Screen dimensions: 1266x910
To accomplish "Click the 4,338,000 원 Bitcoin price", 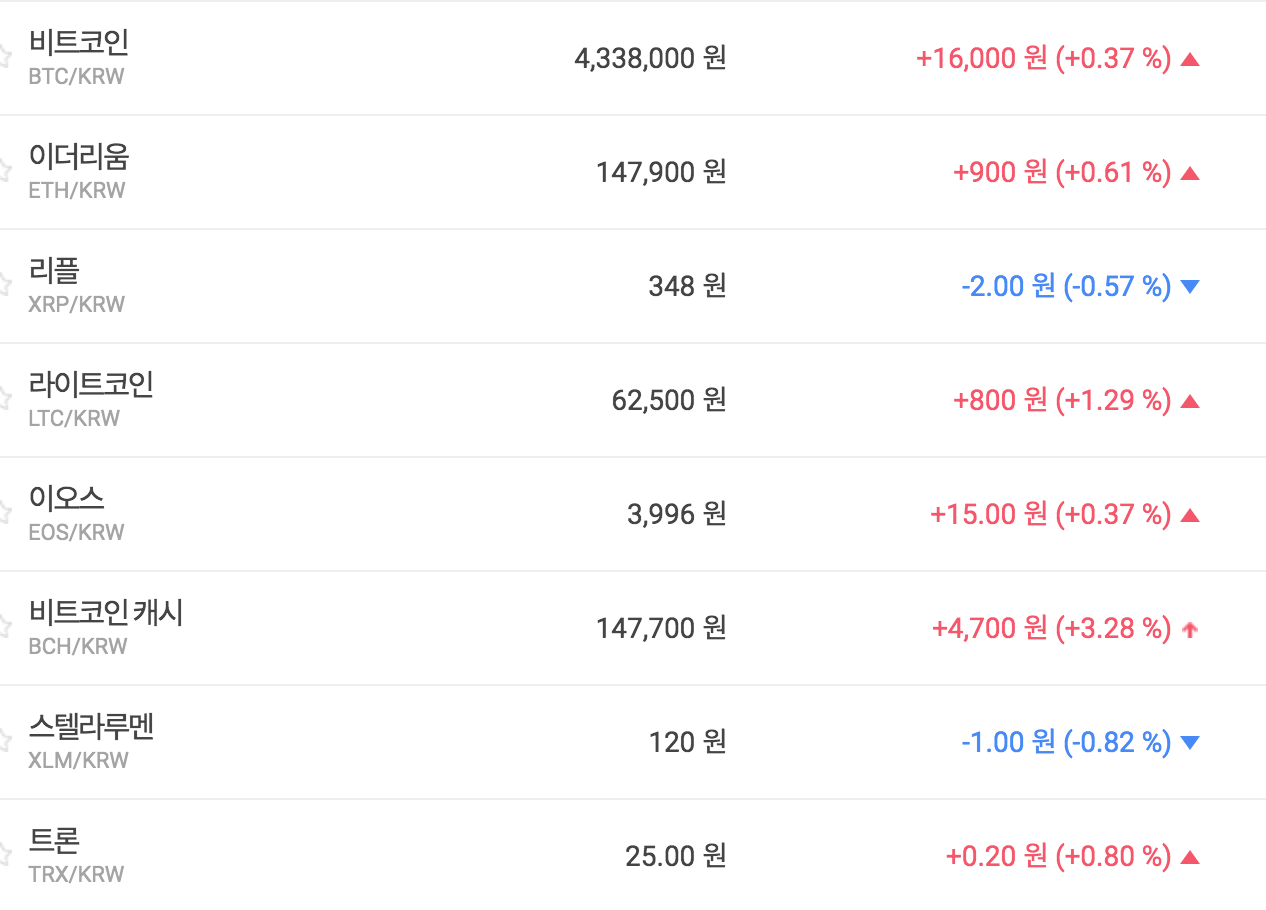I will point(650,58).
